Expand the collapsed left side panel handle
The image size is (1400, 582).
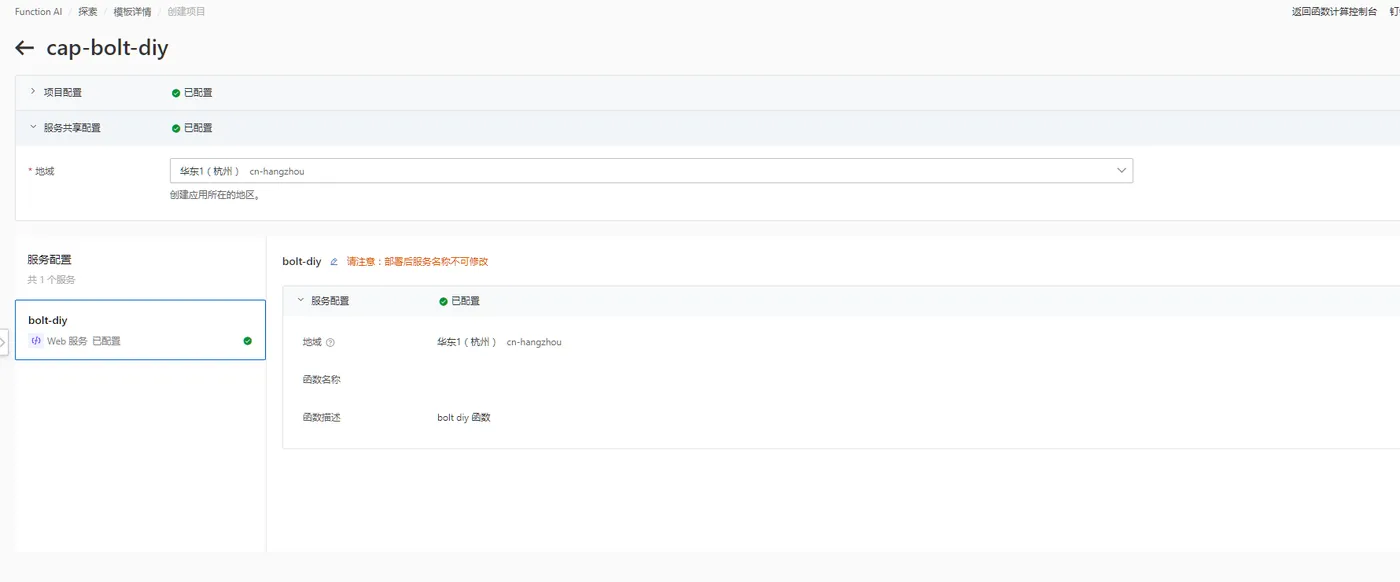[4, 342]
